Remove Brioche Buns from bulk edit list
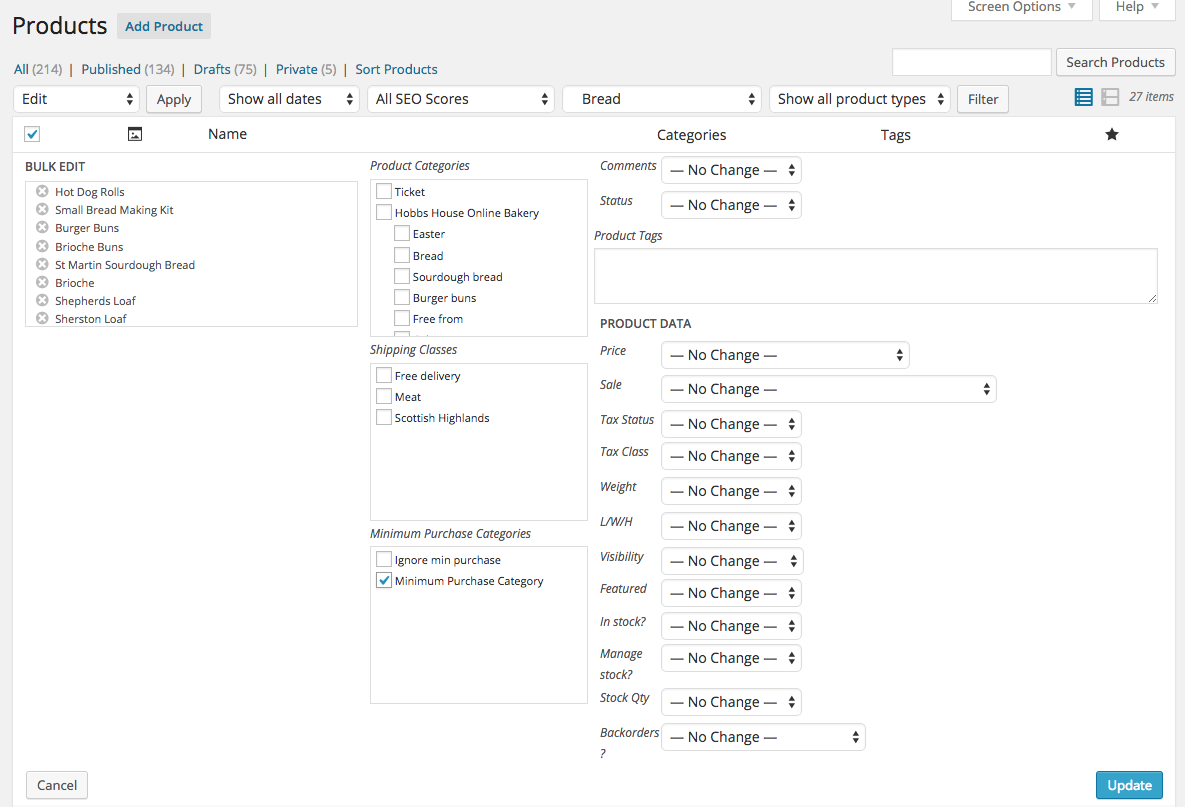 point(42,246)
